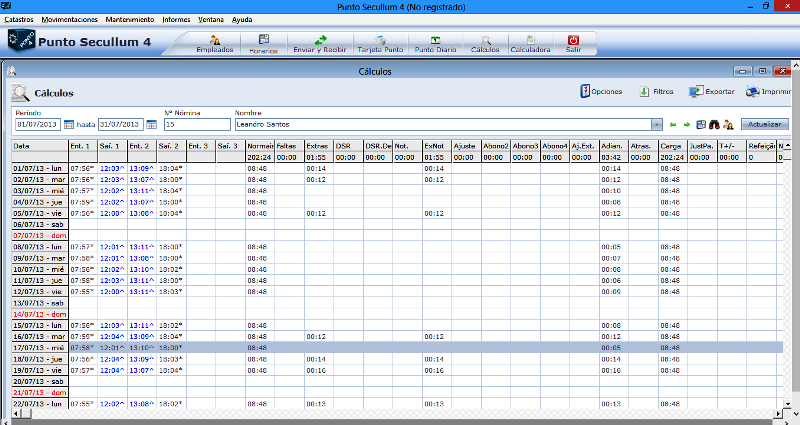Select the 17/07/13 mié row
This screenshot has width=800, height=425.
(35, 347)
